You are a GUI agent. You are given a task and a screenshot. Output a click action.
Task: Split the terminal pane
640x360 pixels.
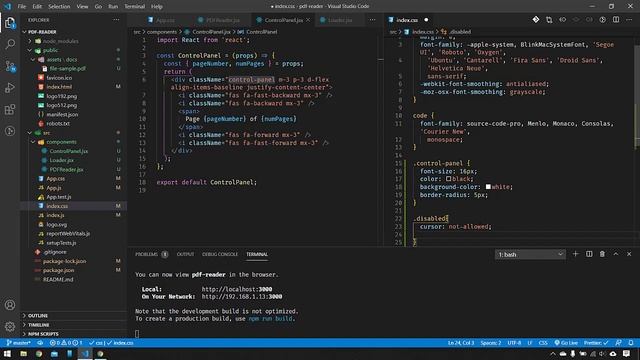click(x=589, y=254)
